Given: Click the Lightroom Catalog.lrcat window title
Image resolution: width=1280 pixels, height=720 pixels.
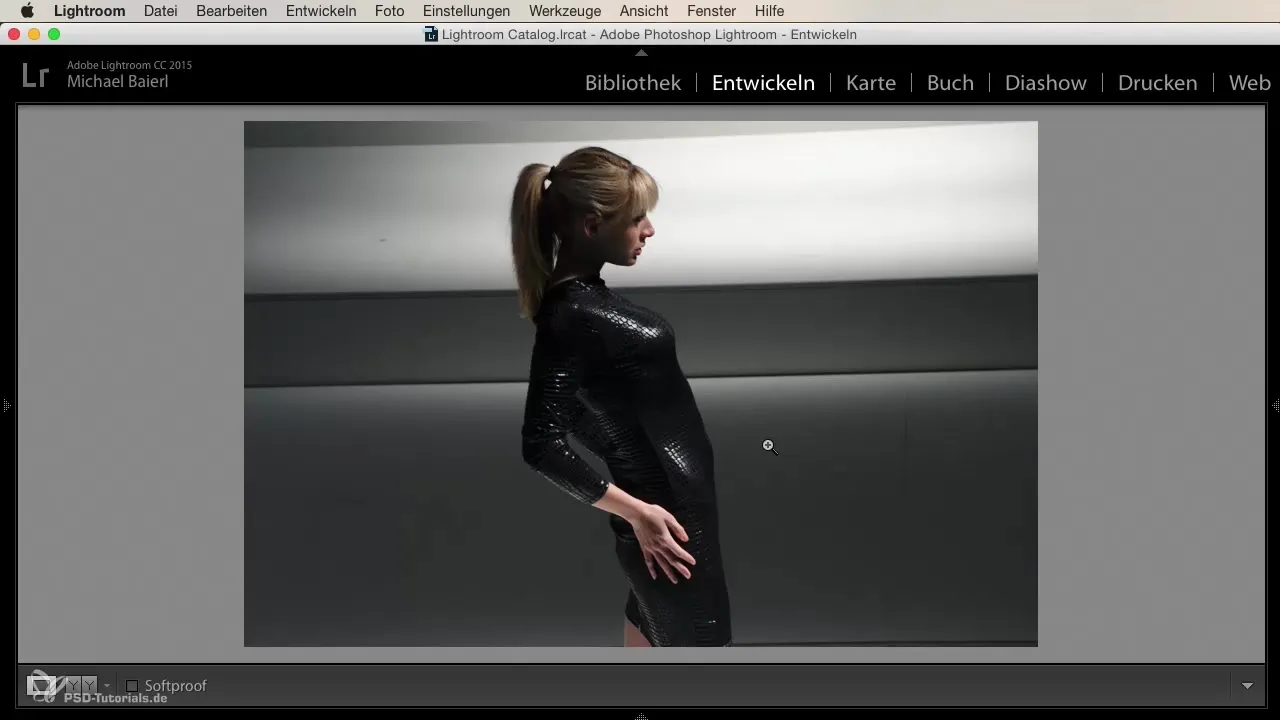Looking at the screenshot, I should [x=648, y=35].
